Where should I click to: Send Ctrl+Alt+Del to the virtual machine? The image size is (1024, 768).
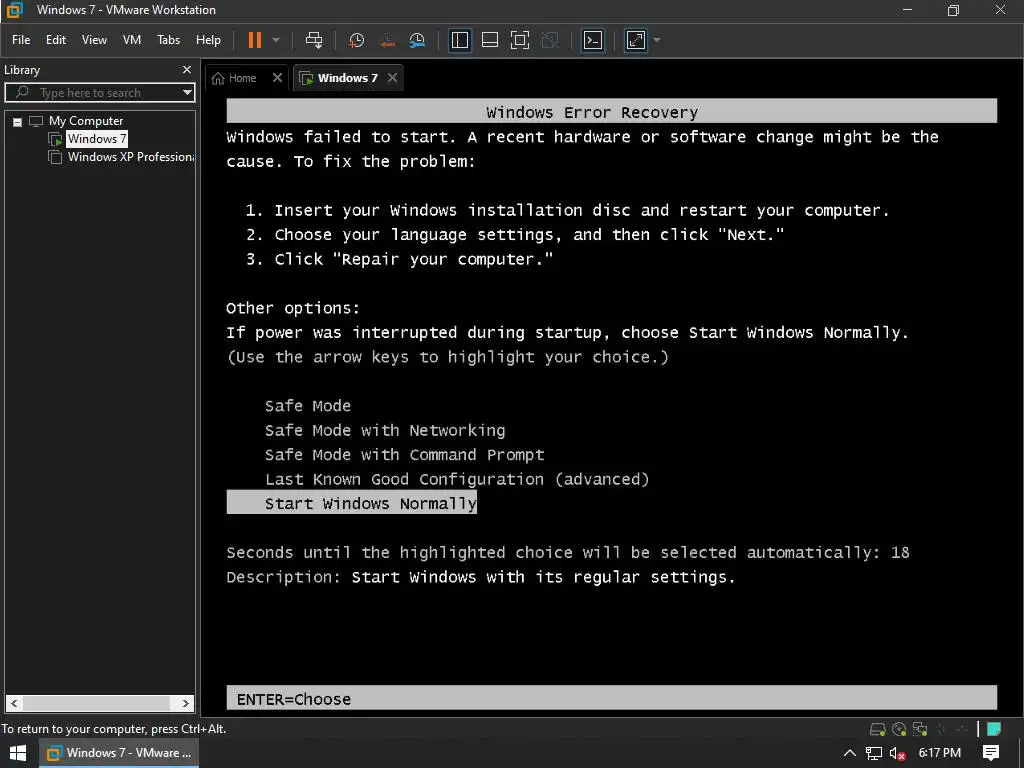click(x=314, y=40)
